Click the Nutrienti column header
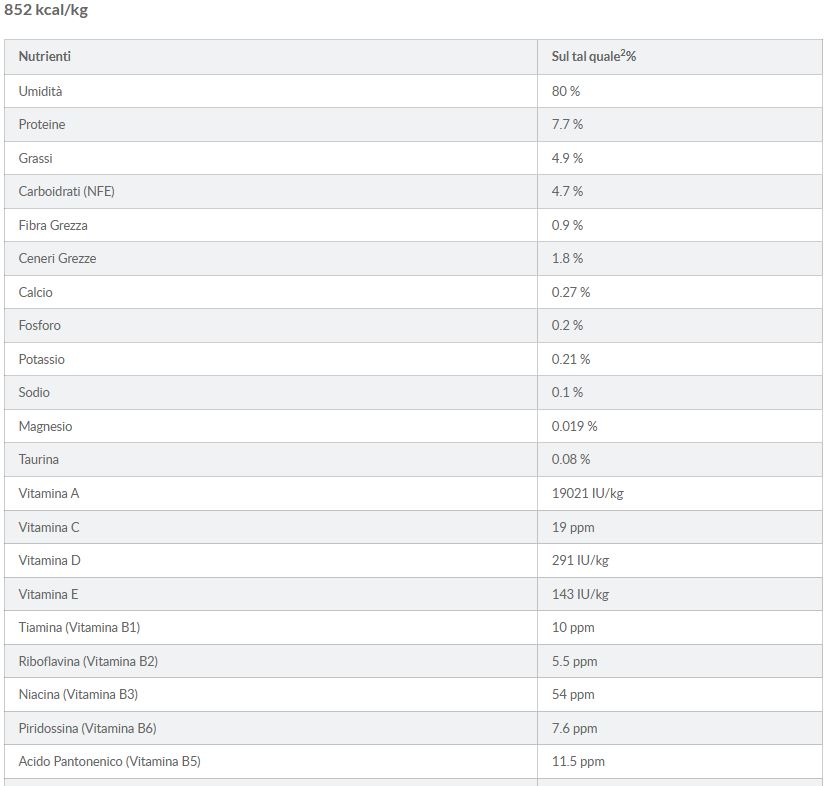 point(45,57)
